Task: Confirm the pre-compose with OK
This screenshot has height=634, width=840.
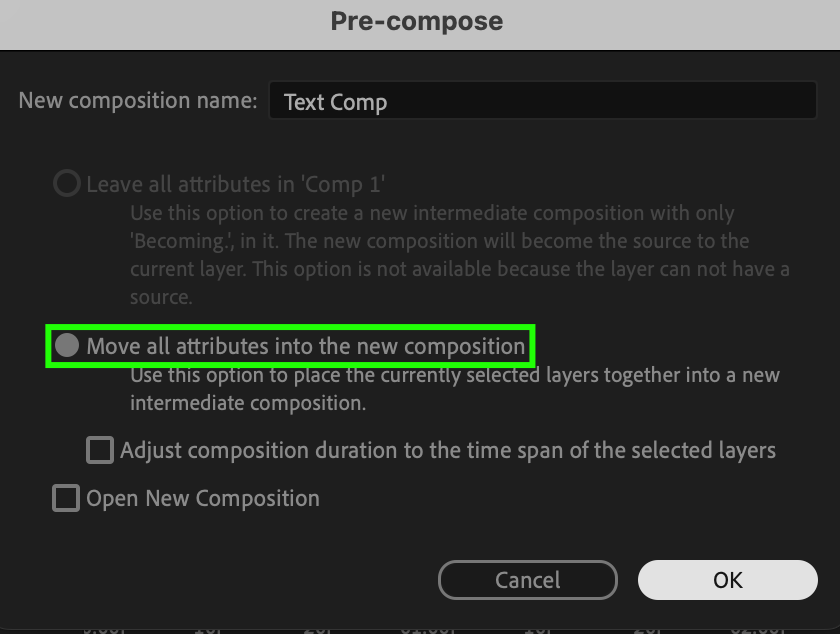Action: coord(727,580)
